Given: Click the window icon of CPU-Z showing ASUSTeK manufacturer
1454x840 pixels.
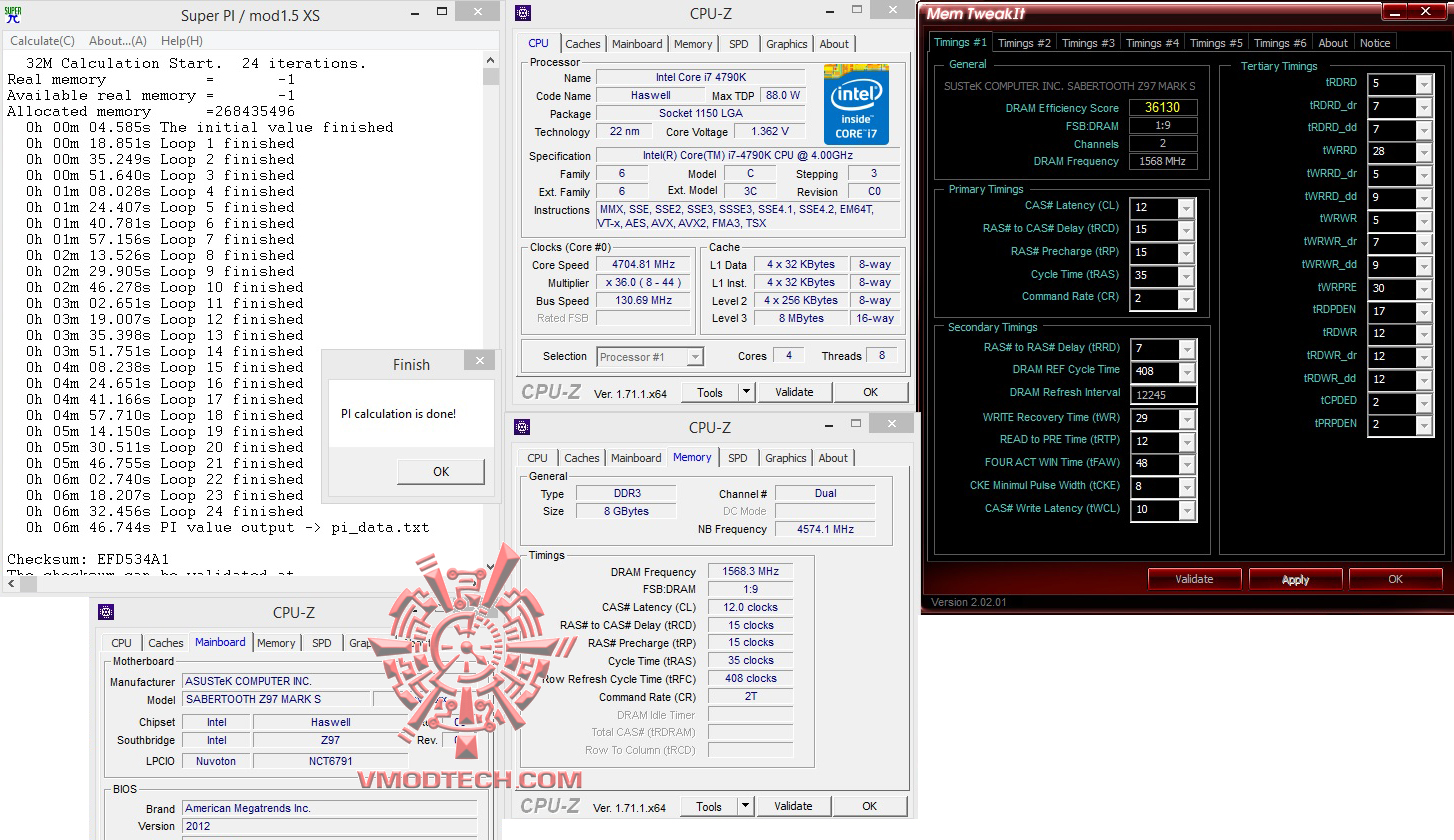Looking at the screenshot, I should click(106, 612).
